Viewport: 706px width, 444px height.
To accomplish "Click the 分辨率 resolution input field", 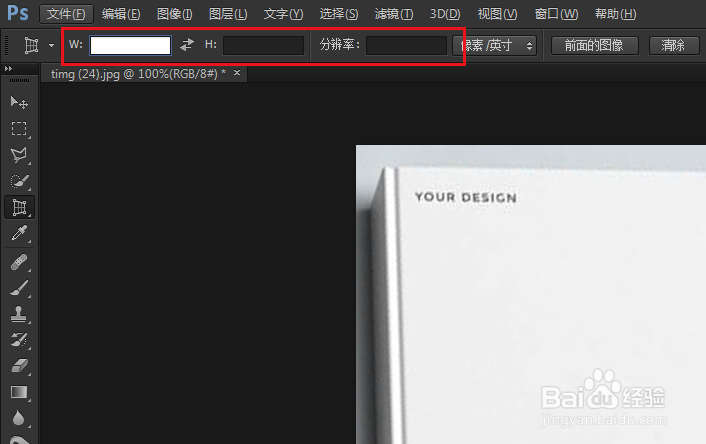I will coord(406,45).
